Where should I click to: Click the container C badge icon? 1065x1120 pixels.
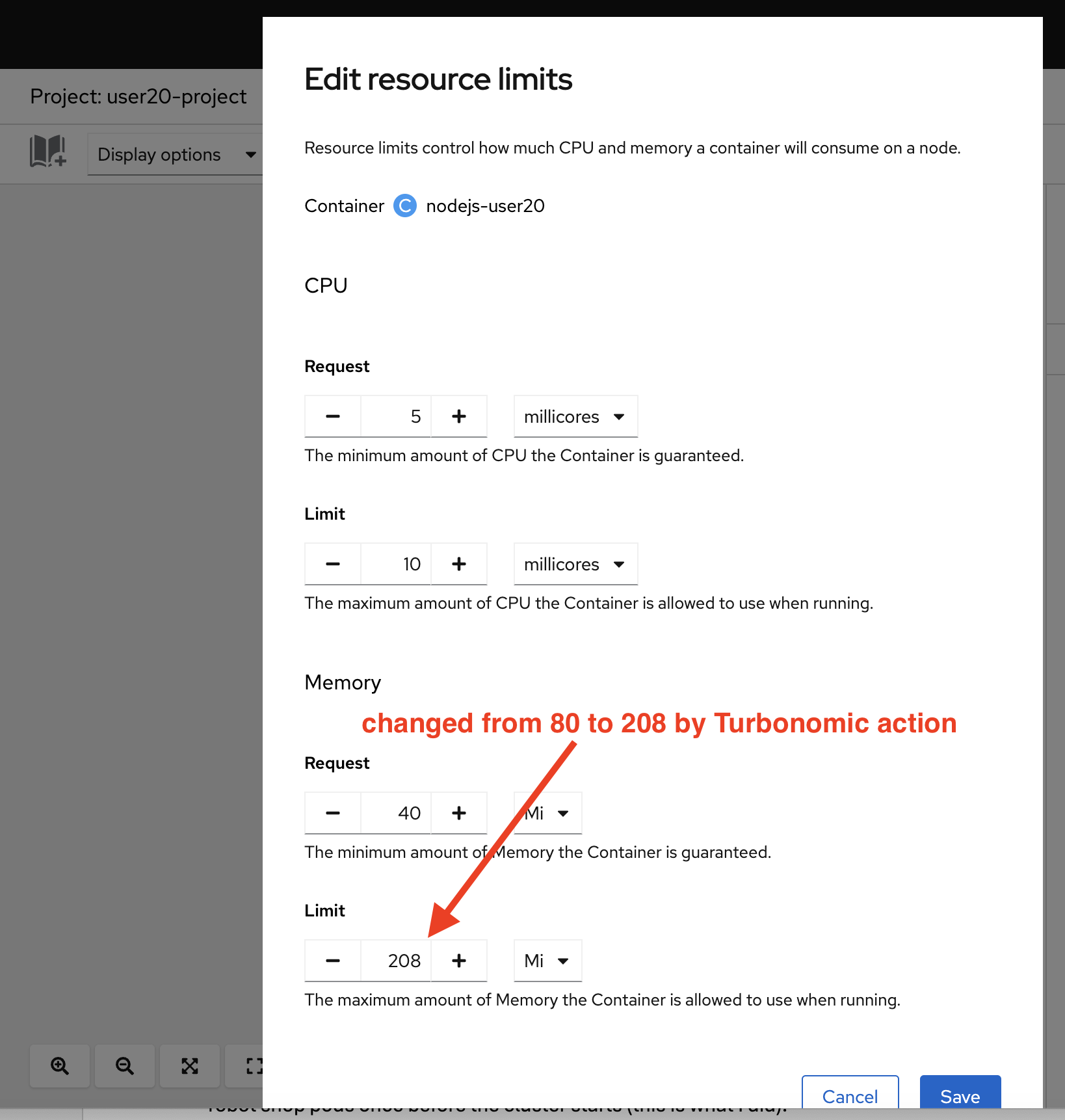(405, 206)
